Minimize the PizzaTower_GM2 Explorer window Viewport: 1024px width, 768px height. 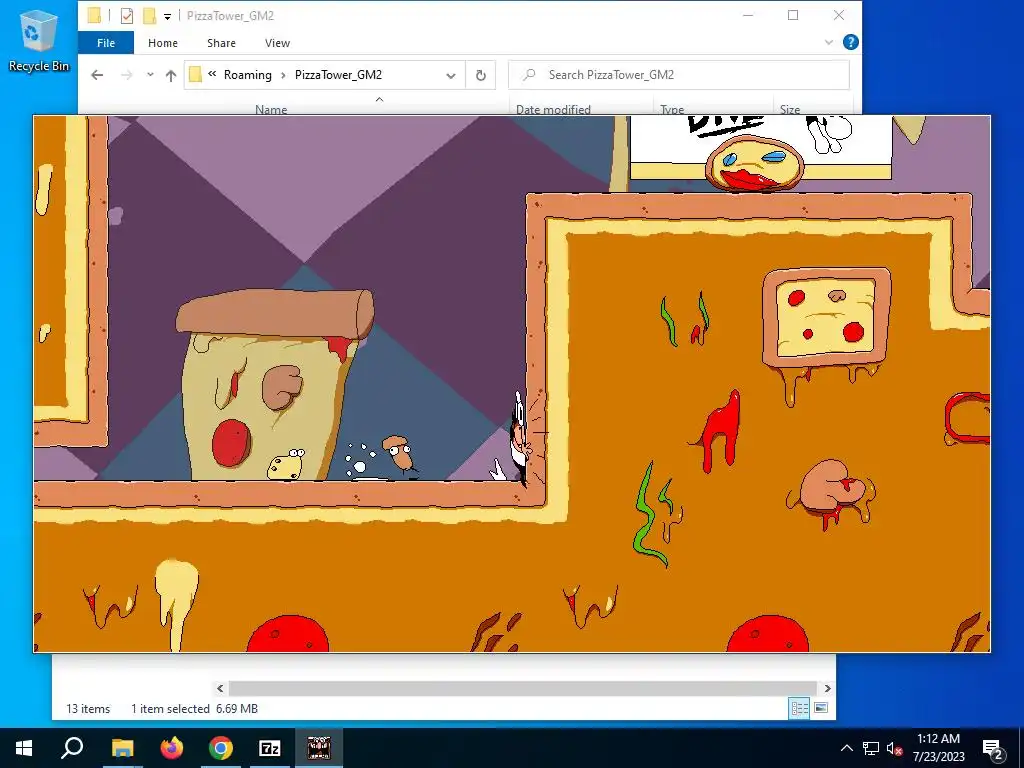[x=748, y=16]
